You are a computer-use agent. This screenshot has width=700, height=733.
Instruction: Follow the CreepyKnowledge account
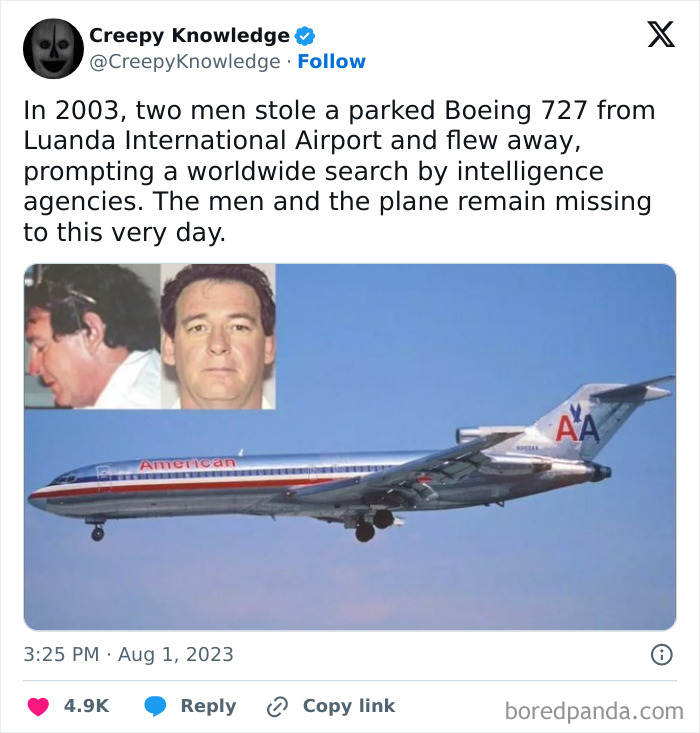click(x=332, y=62)
